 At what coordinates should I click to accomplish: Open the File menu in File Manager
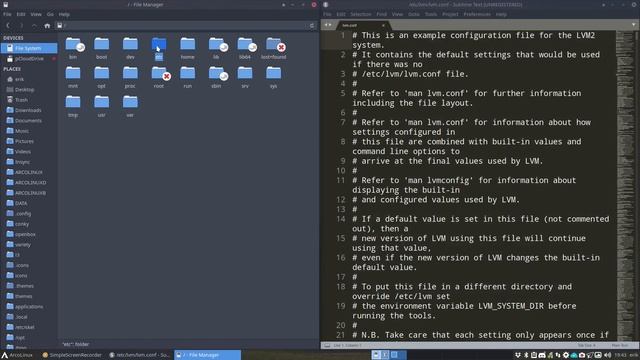pyautogui.click(x=7, y=14)
